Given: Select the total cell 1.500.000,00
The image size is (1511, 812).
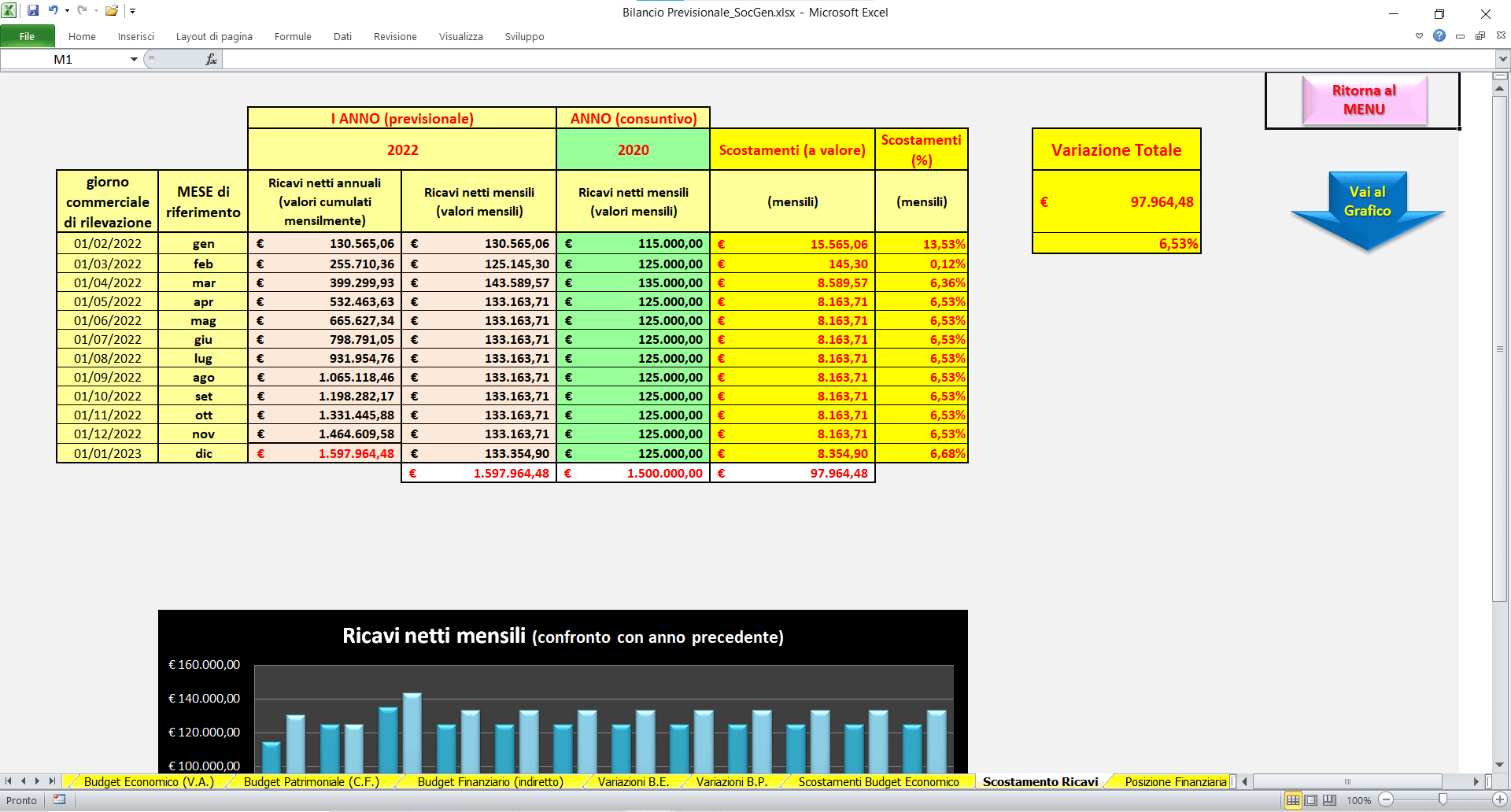Looking at the screenshot, I should pos(634,473).
